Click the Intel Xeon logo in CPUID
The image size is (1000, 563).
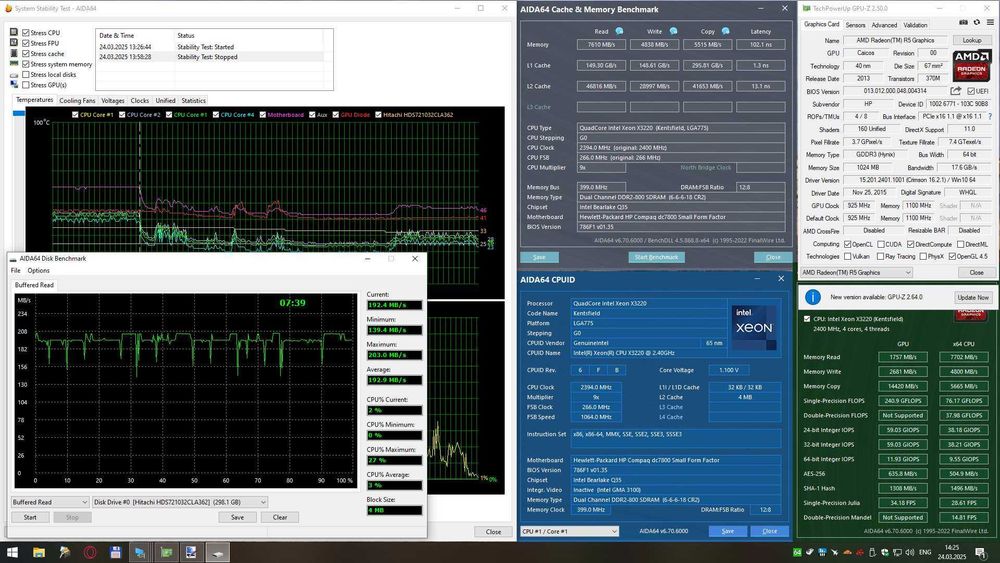click(x=754, y=327)
